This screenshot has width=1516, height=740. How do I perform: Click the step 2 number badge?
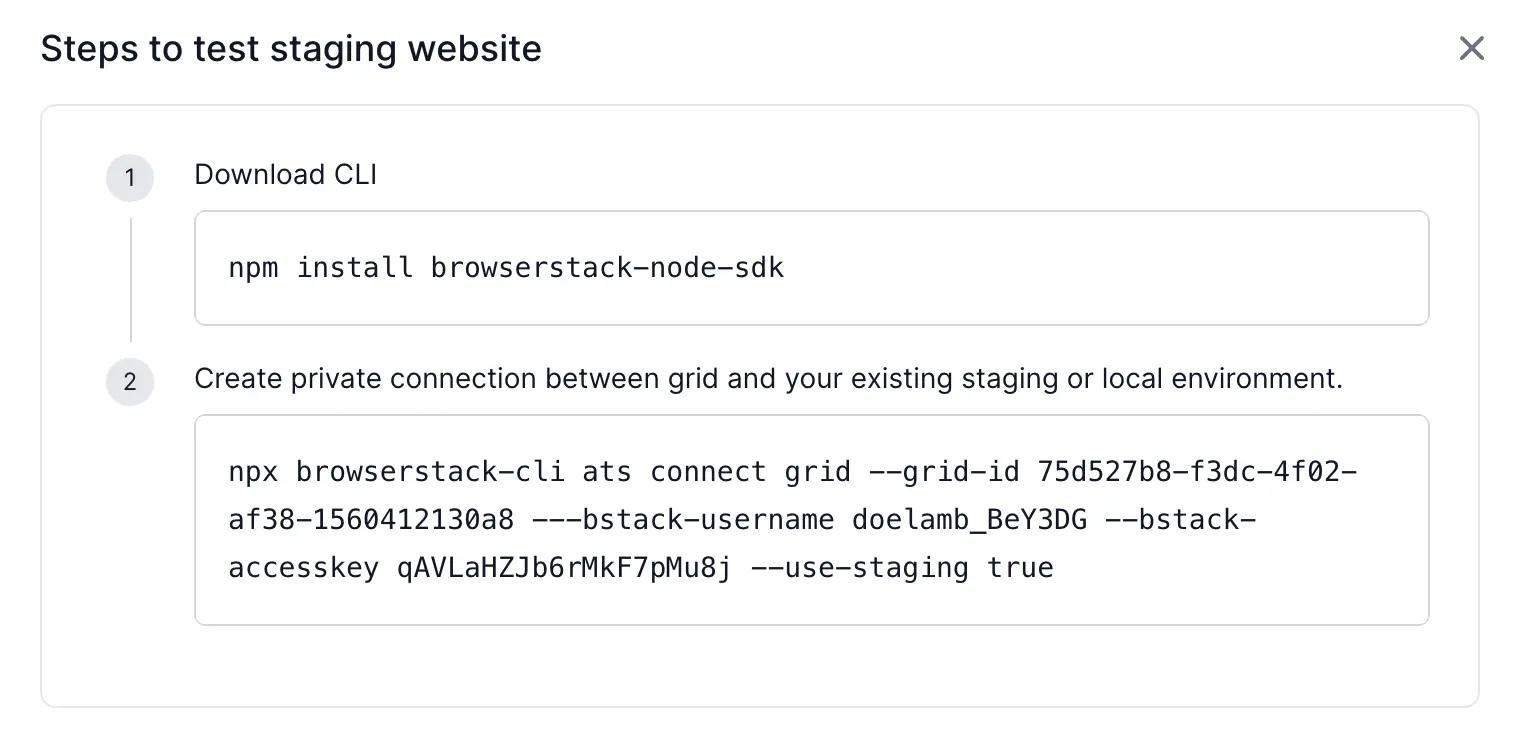tap(130, 382)
